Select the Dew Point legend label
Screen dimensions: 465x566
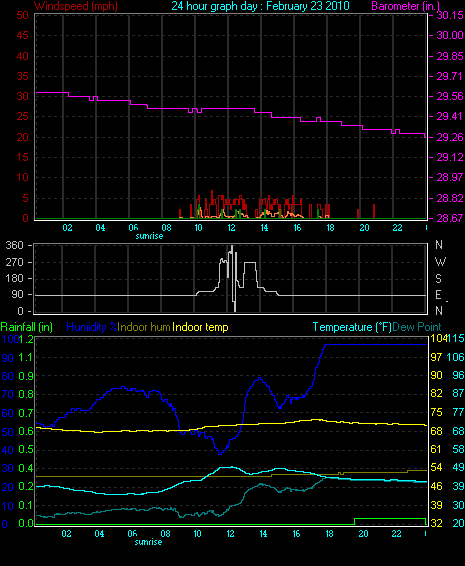coord(417,327)
